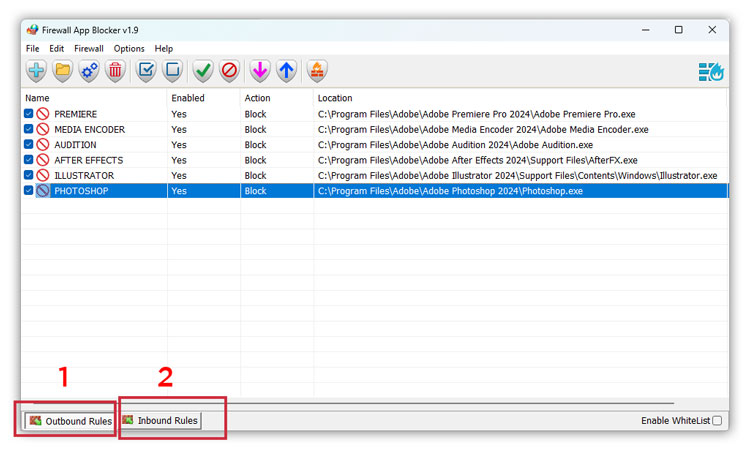Open the File menu

point(33,48)
